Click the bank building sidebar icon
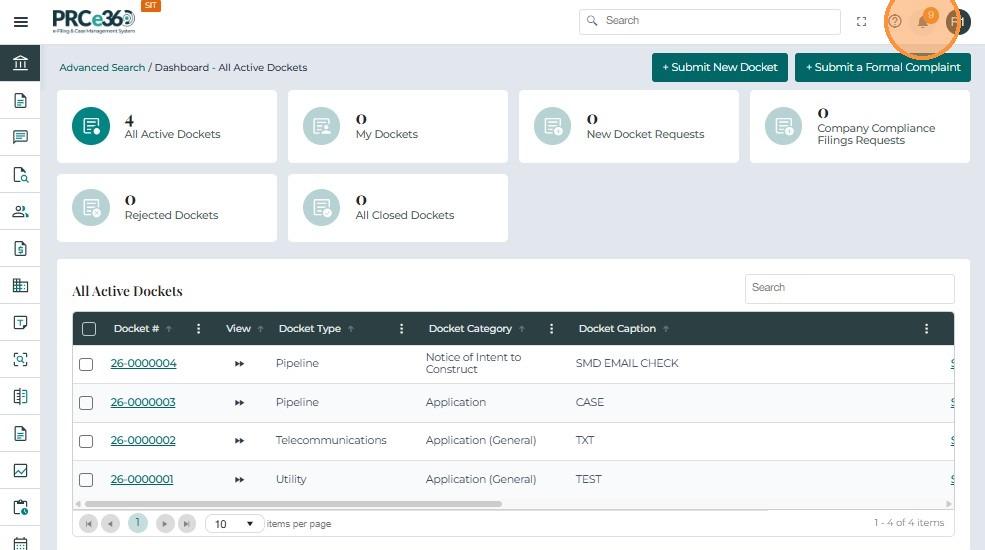 (20, 64)
